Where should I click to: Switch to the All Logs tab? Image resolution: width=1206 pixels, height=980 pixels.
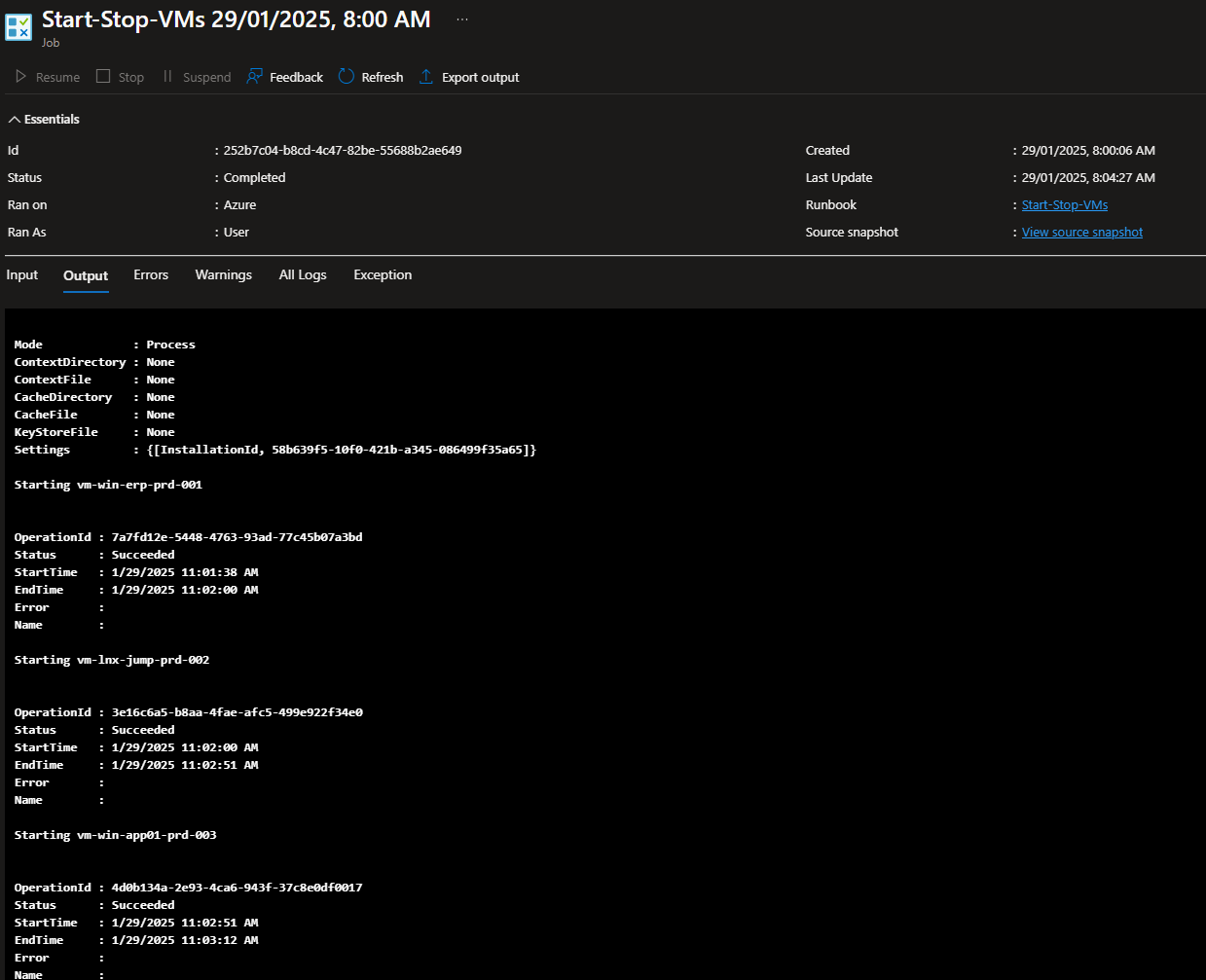pyautogui.click(x=303, y=275)
